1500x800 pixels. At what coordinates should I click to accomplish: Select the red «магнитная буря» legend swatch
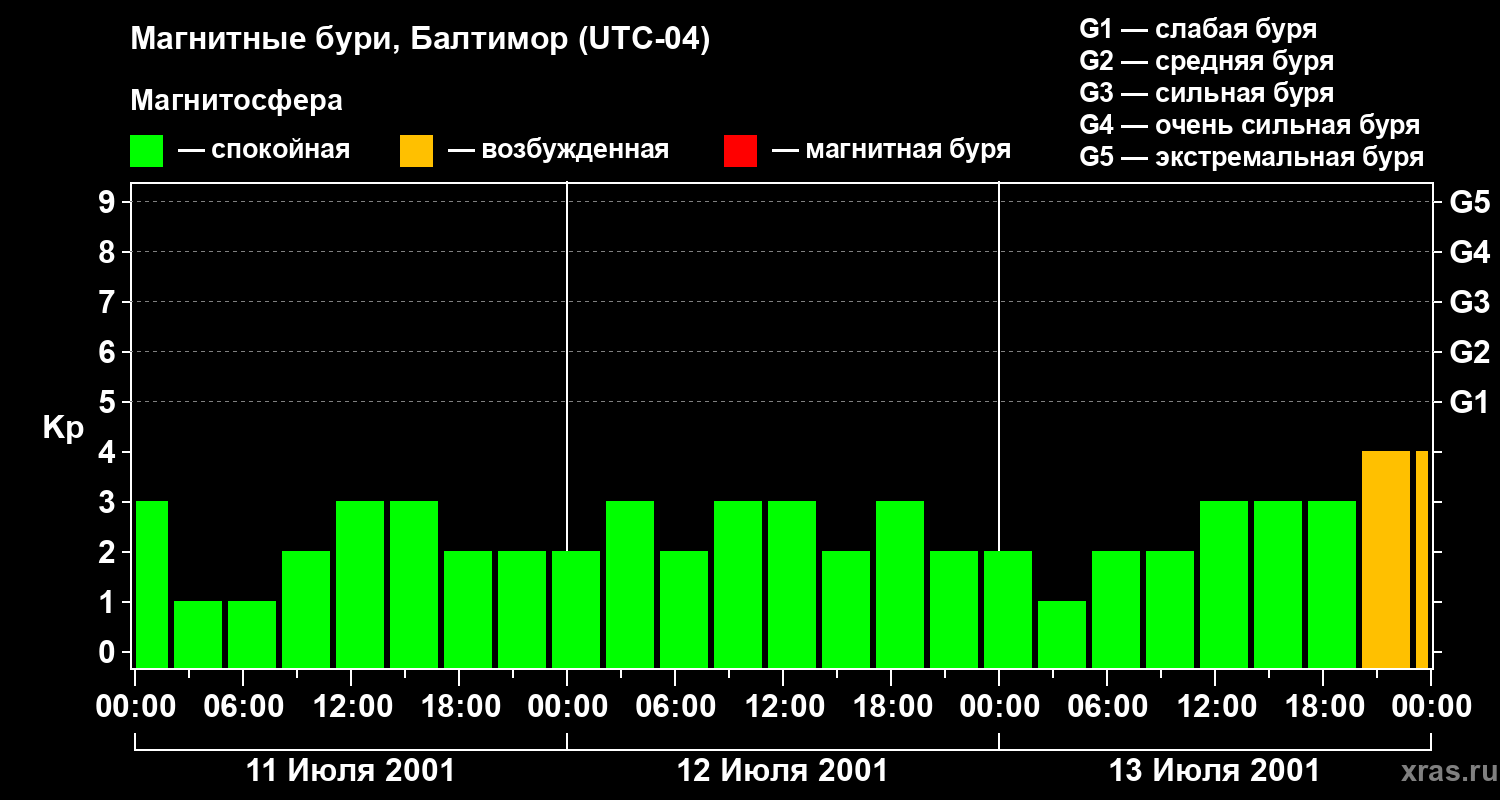(740, 151)
